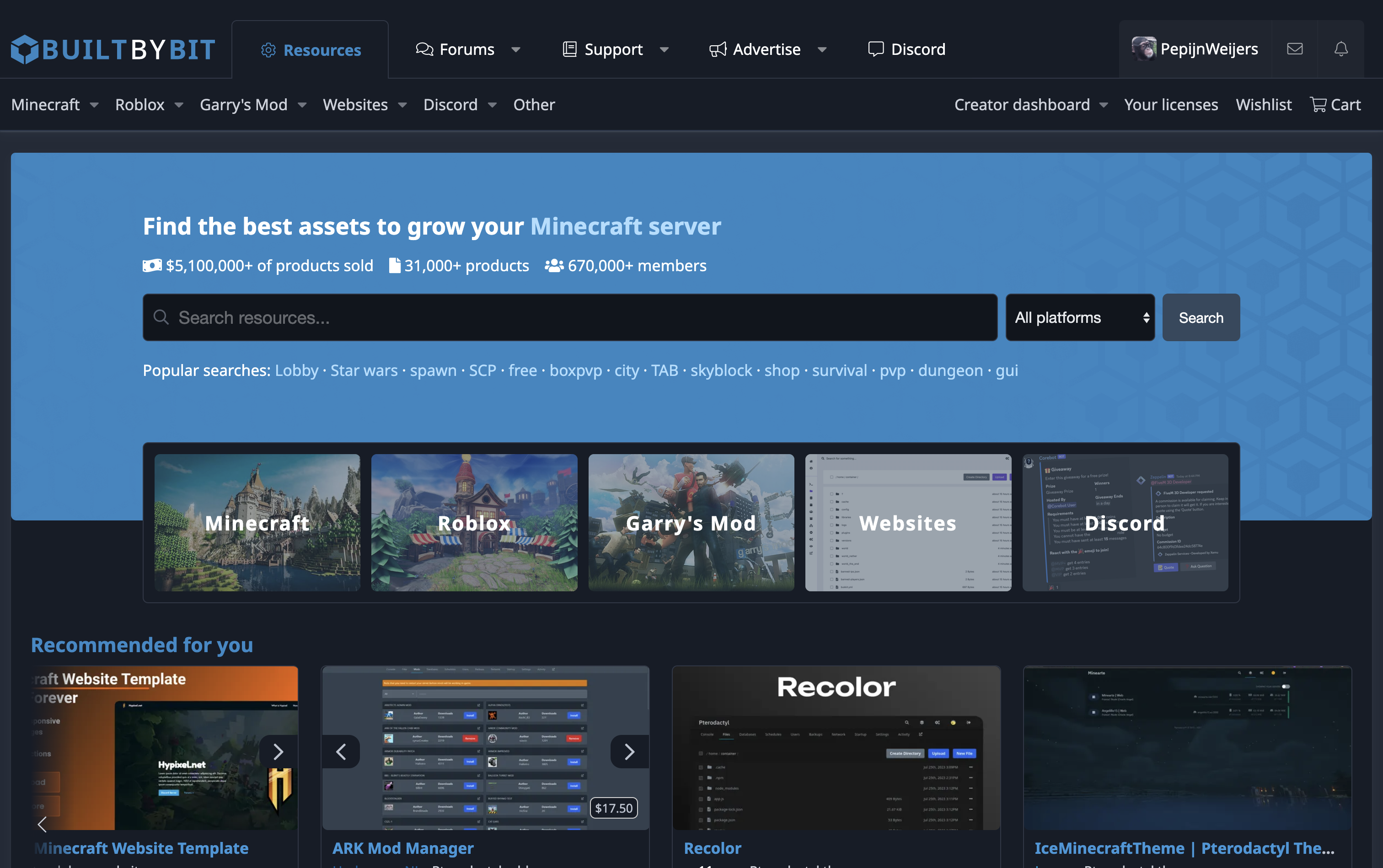The width and height of the screenshot is (1383, 868).
Task: Open the notifications bell icon
Action: click(1340, 49)
